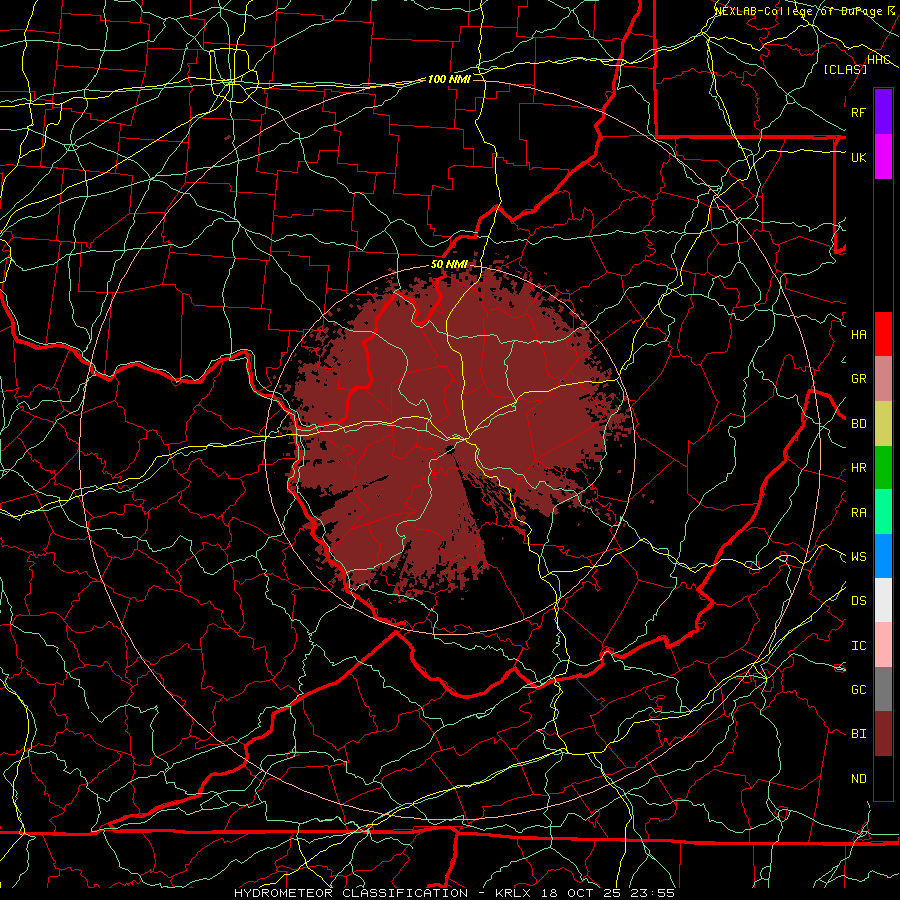Click the purple RF legend color swatch

click(883, 112)
